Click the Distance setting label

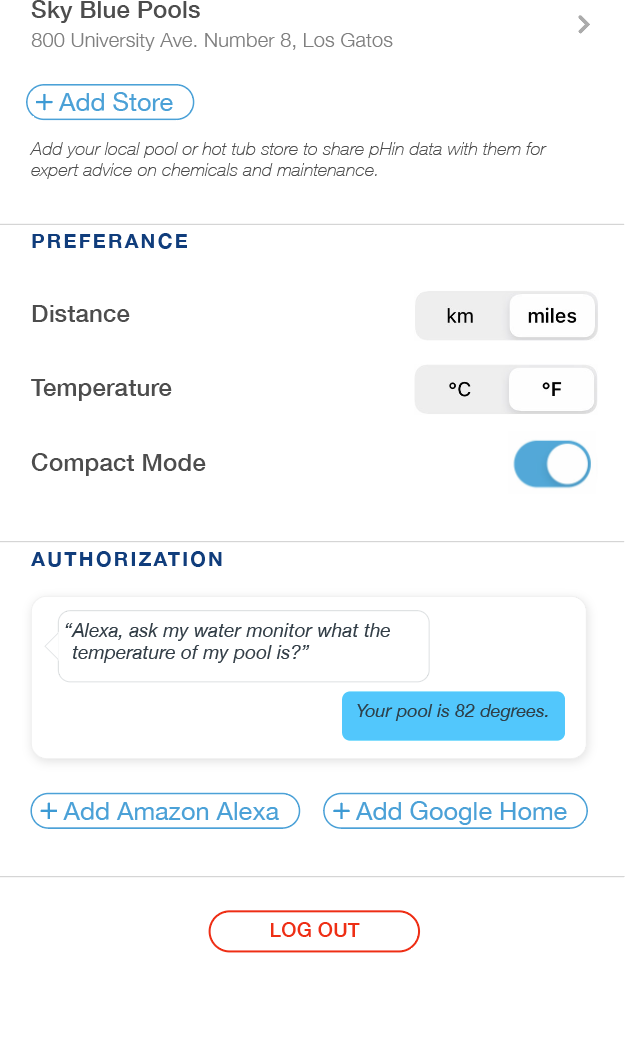tap(81, 314)
